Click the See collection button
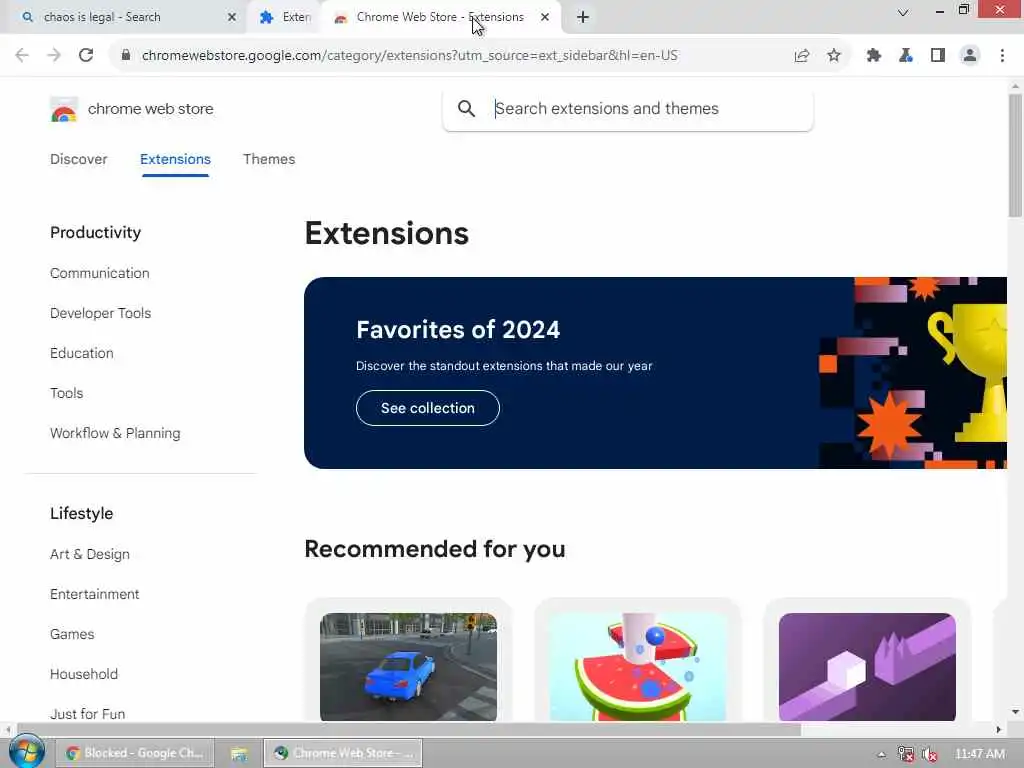 pyautogui.click(x=428, y=408)
